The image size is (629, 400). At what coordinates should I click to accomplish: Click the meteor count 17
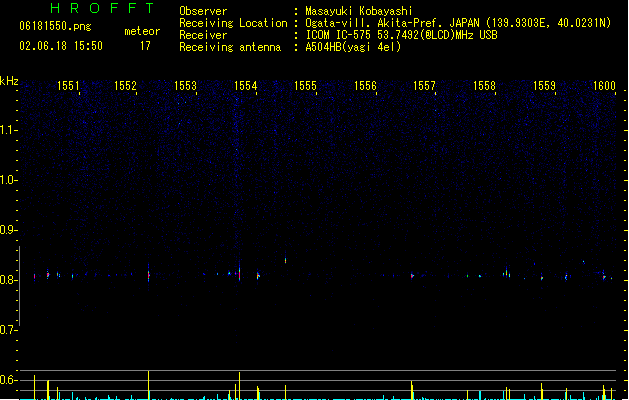145,46
